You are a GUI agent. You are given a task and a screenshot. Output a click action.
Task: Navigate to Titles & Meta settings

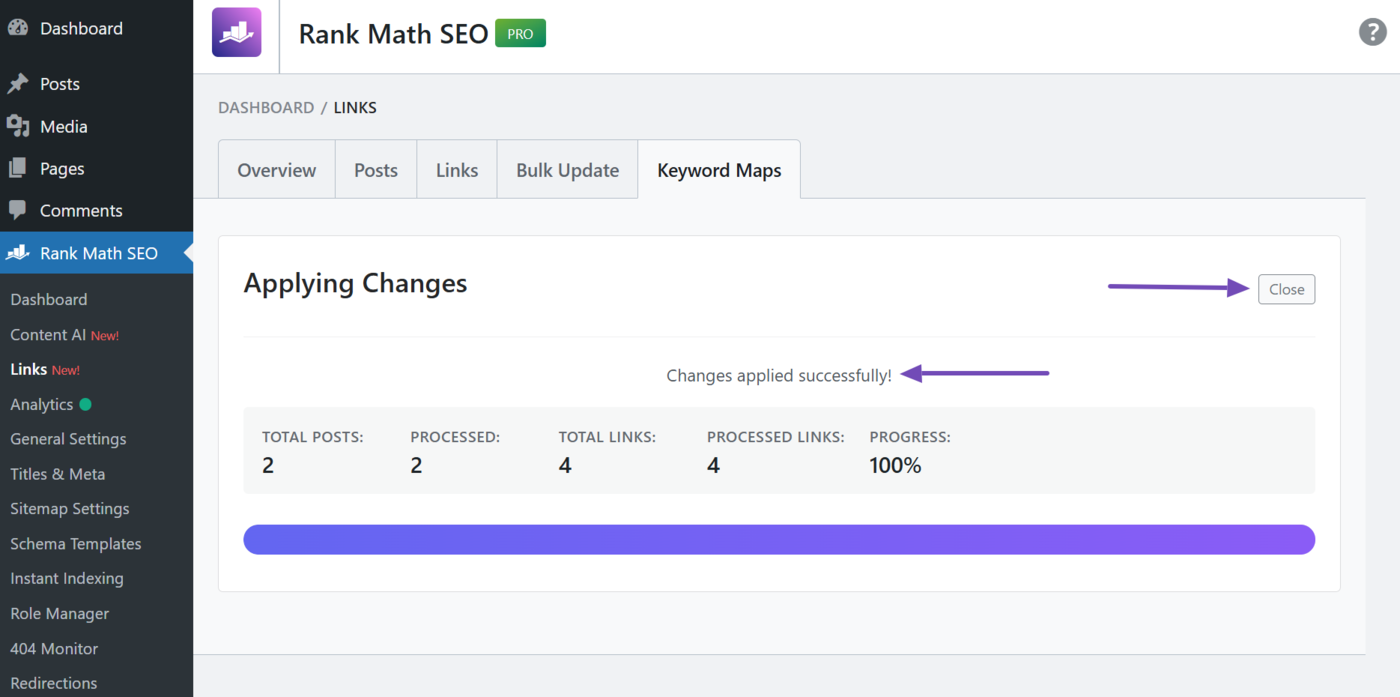tap(57, 474)
